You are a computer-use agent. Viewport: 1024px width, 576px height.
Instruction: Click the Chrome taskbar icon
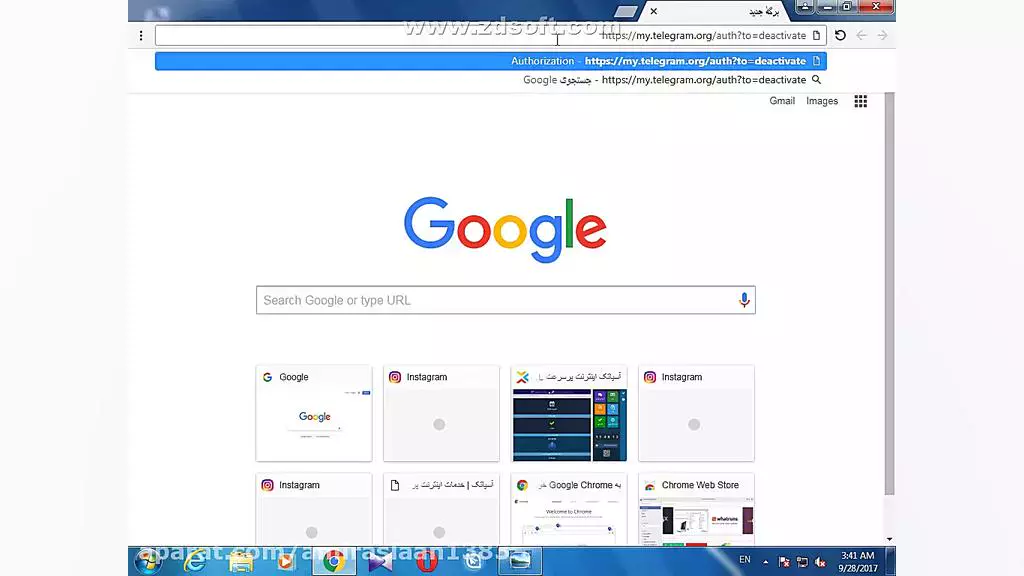point(334,561)
